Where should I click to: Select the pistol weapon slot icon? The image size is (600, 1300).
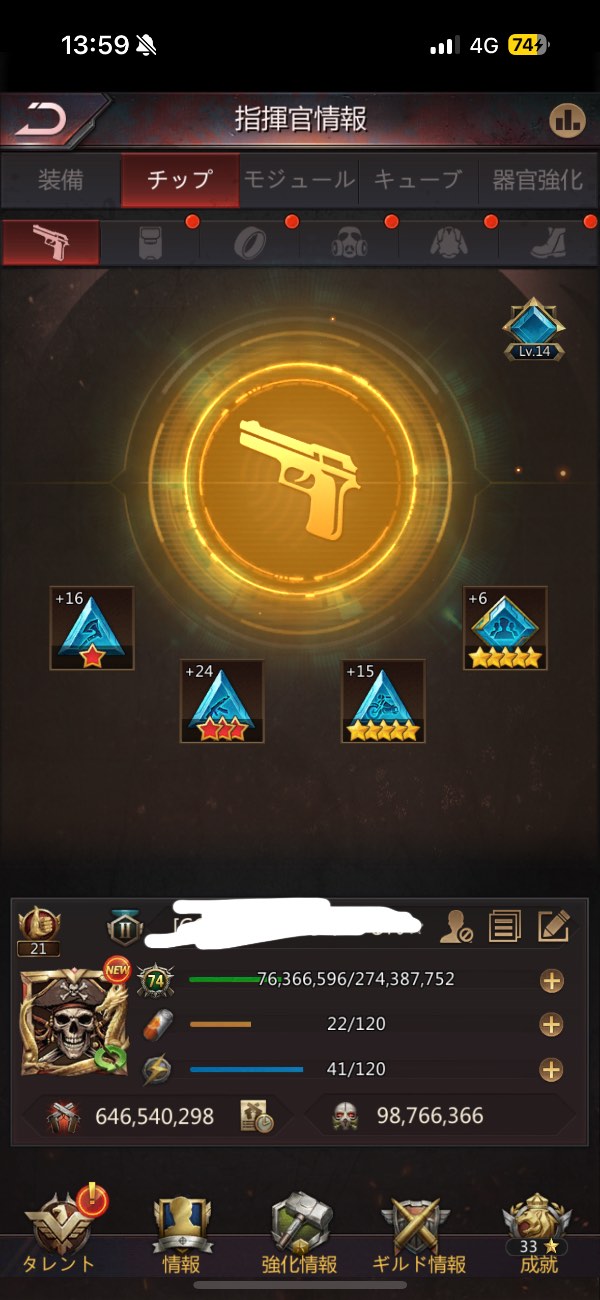click(x=51, y=243)
